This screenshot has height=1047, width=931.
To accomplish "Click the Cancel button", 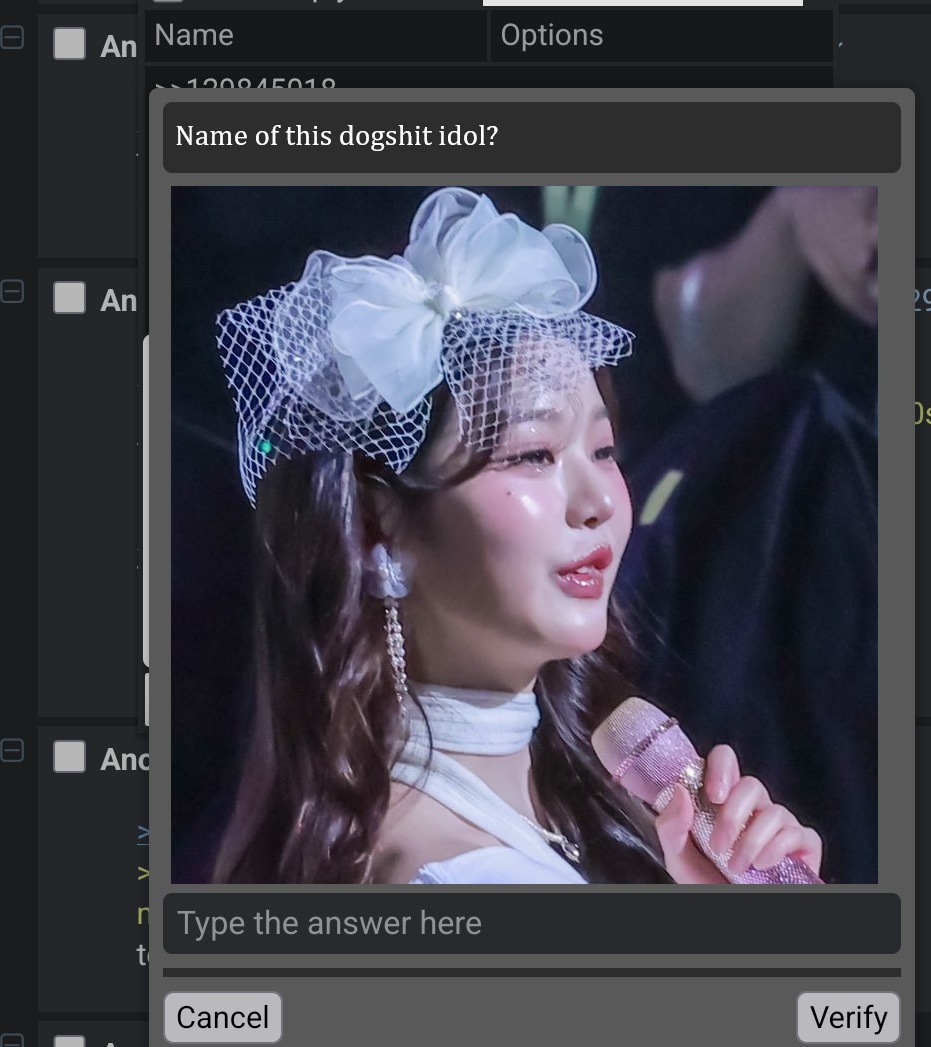I will coord(222,1018).
